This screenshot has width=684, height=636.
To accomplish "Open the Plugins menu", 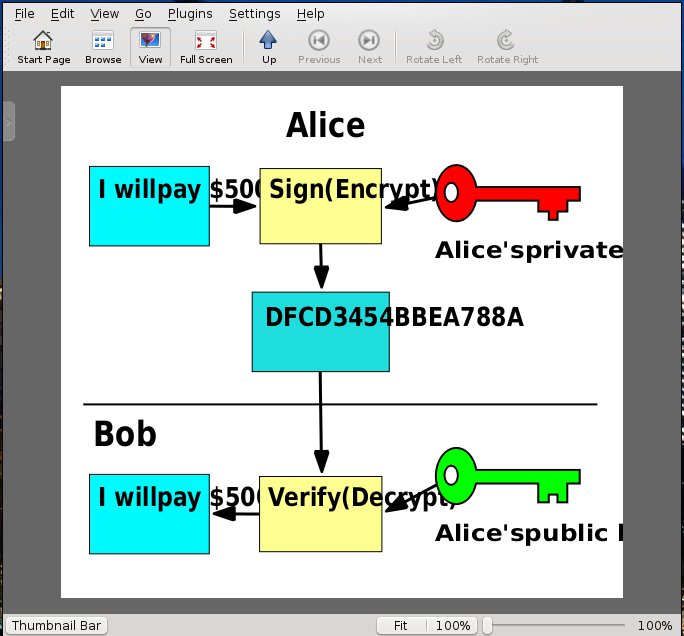I will (x=190, y=14).
